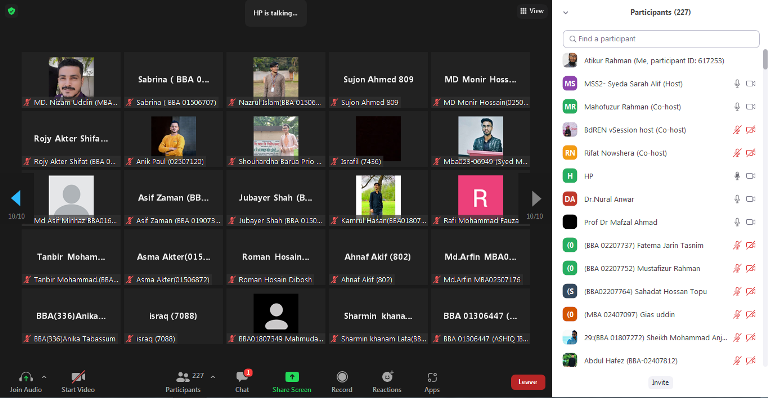Start Video camera icon

click(x=78, y=377)
